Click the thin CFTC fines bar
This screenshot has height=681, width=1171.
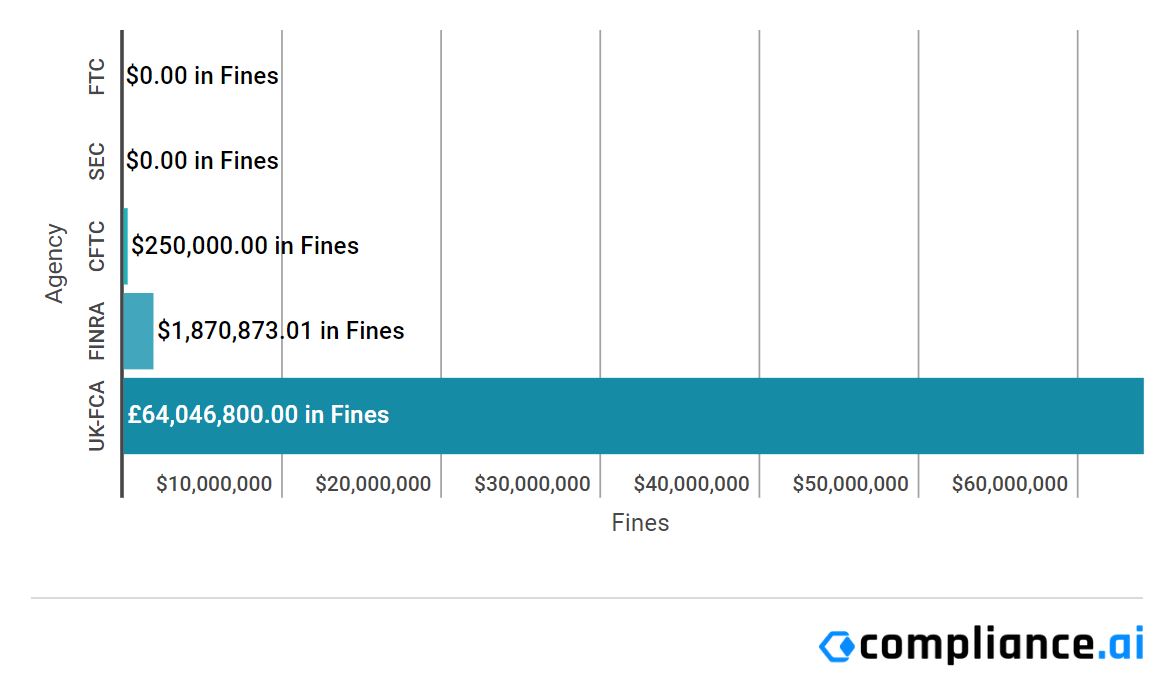point(125,246)
